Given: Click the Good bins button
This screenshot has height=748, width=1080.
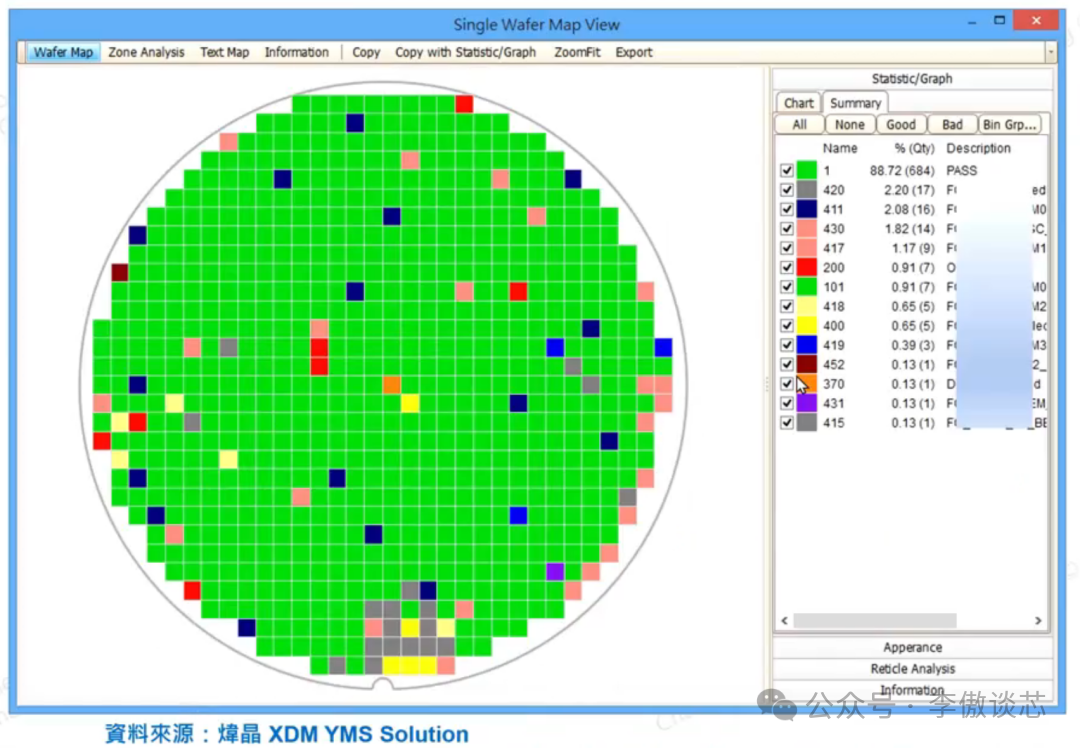Looking at the screenshot, I should [x=901, y=125].
